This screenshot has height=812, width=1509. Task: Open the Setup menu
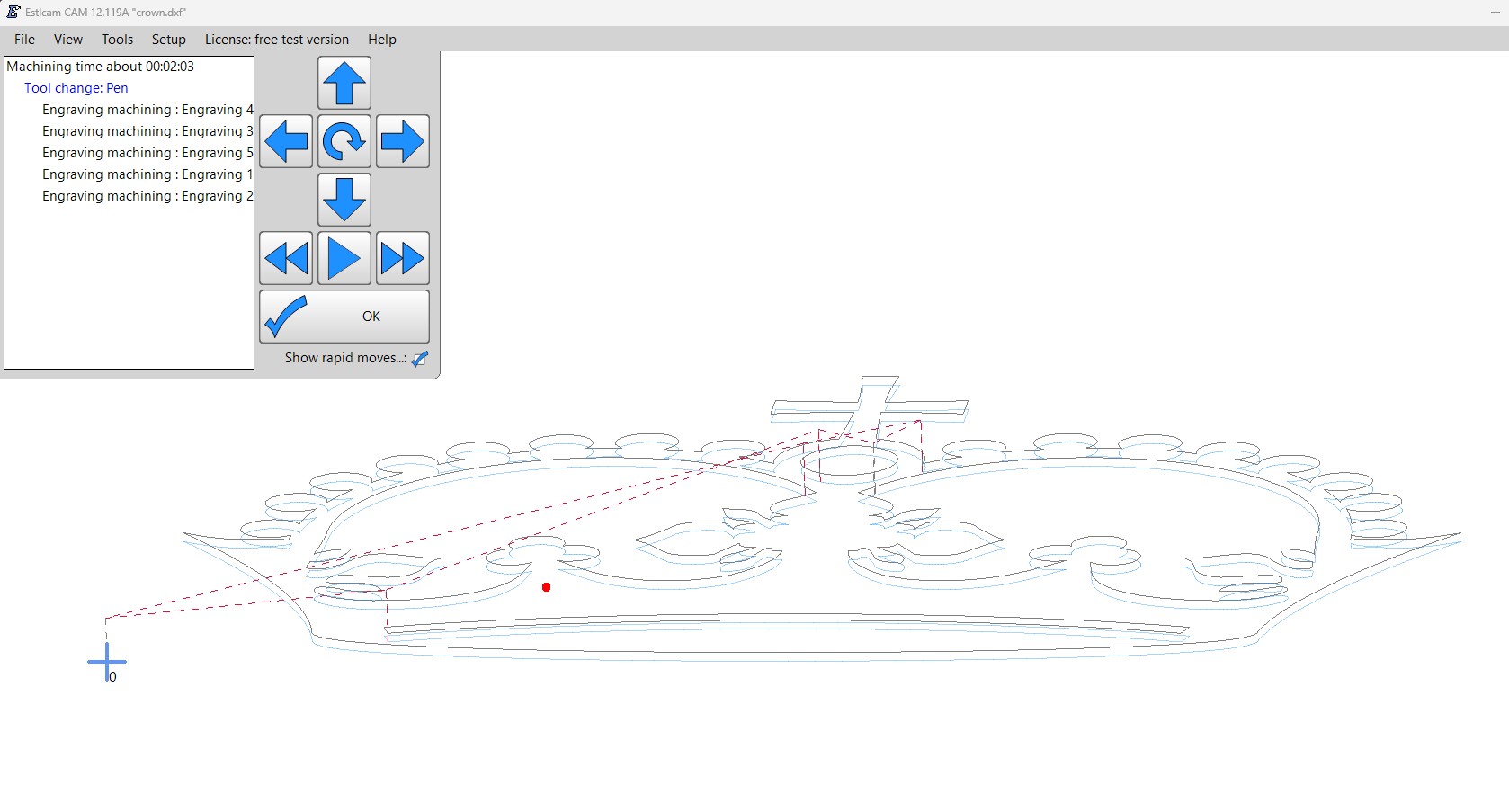[169, 40]
